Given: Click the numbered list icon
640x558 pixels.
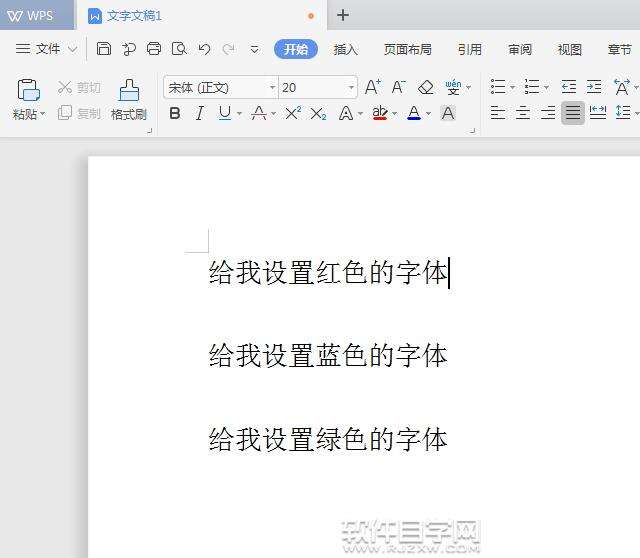Looking at the screenshot, I should [532, 87].
